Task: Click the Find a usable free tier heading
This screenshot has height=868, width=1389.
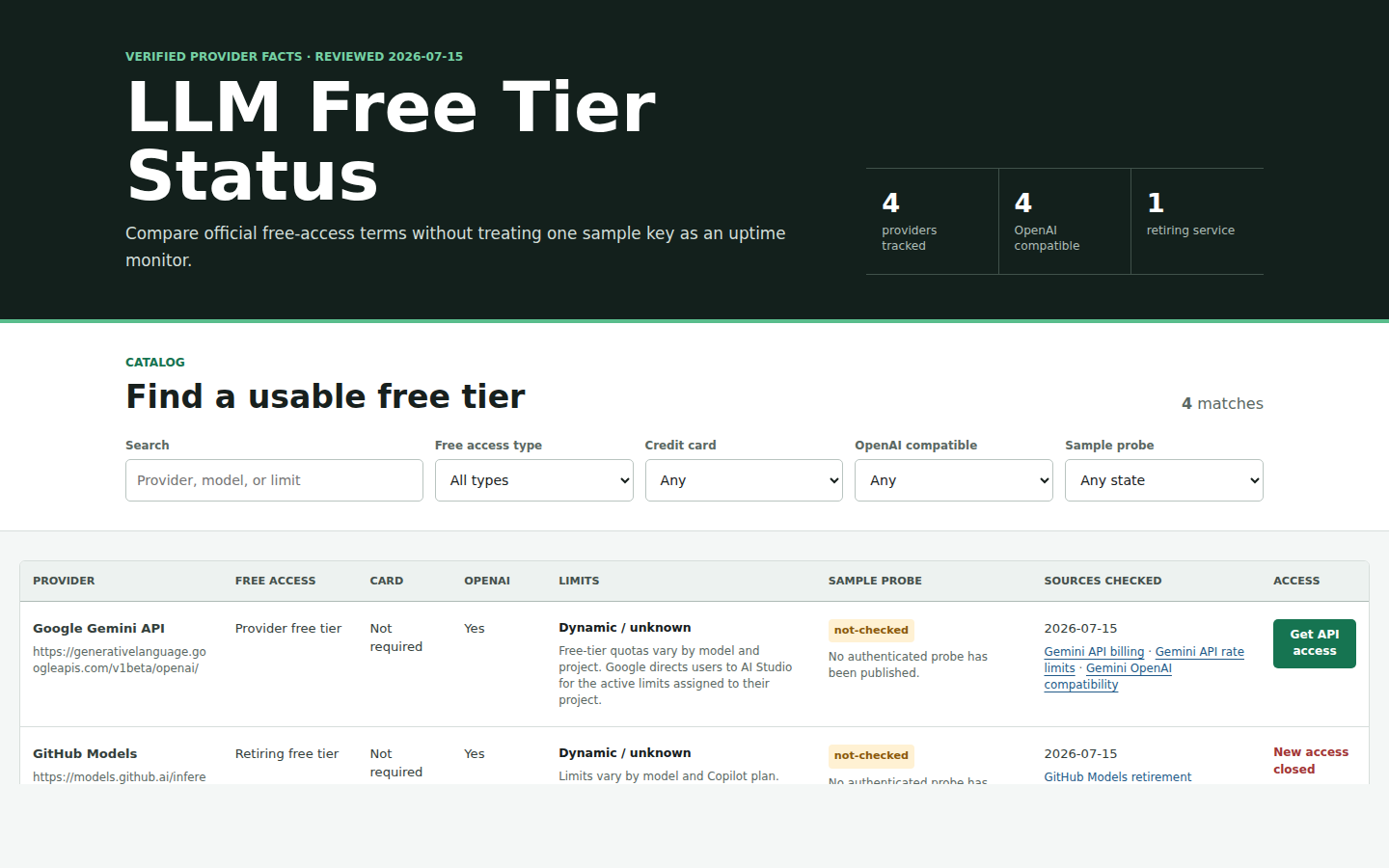Action: click(325, 396)
